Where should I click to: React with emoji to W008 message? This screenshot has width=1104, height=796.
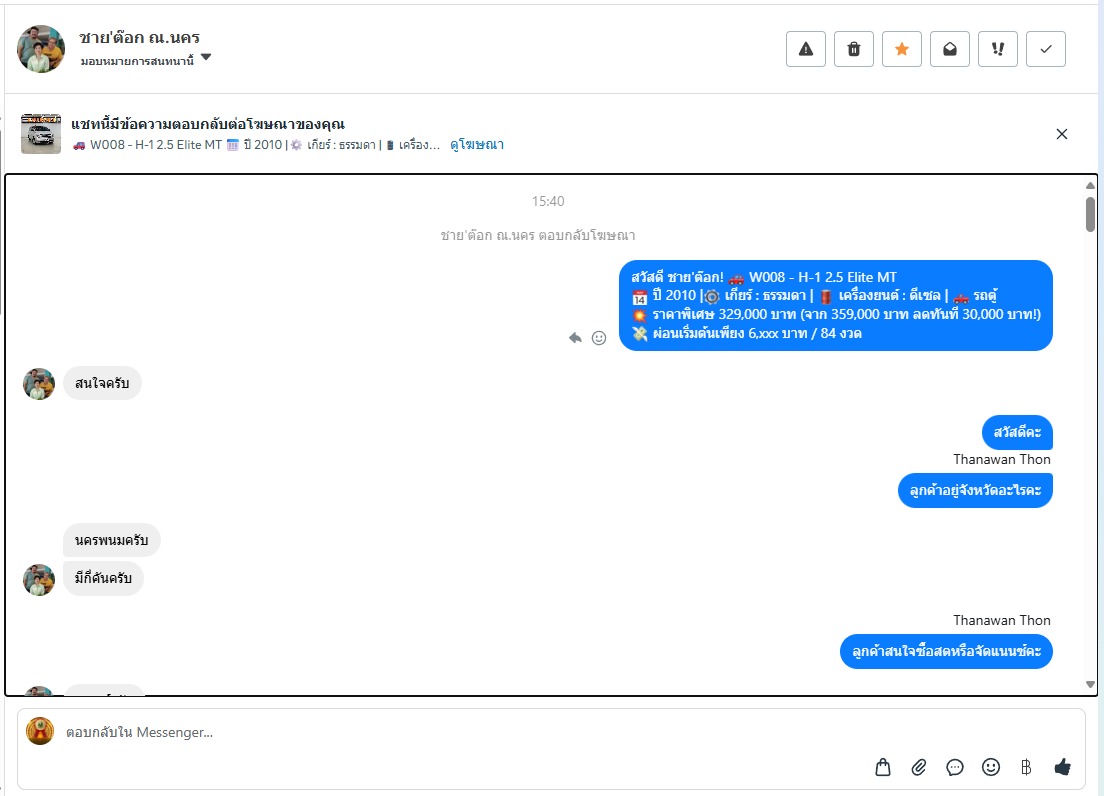coord(598,338)
